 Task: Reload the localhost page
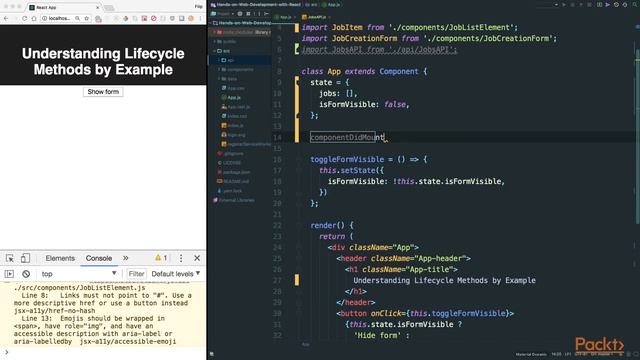coord(24,18)
